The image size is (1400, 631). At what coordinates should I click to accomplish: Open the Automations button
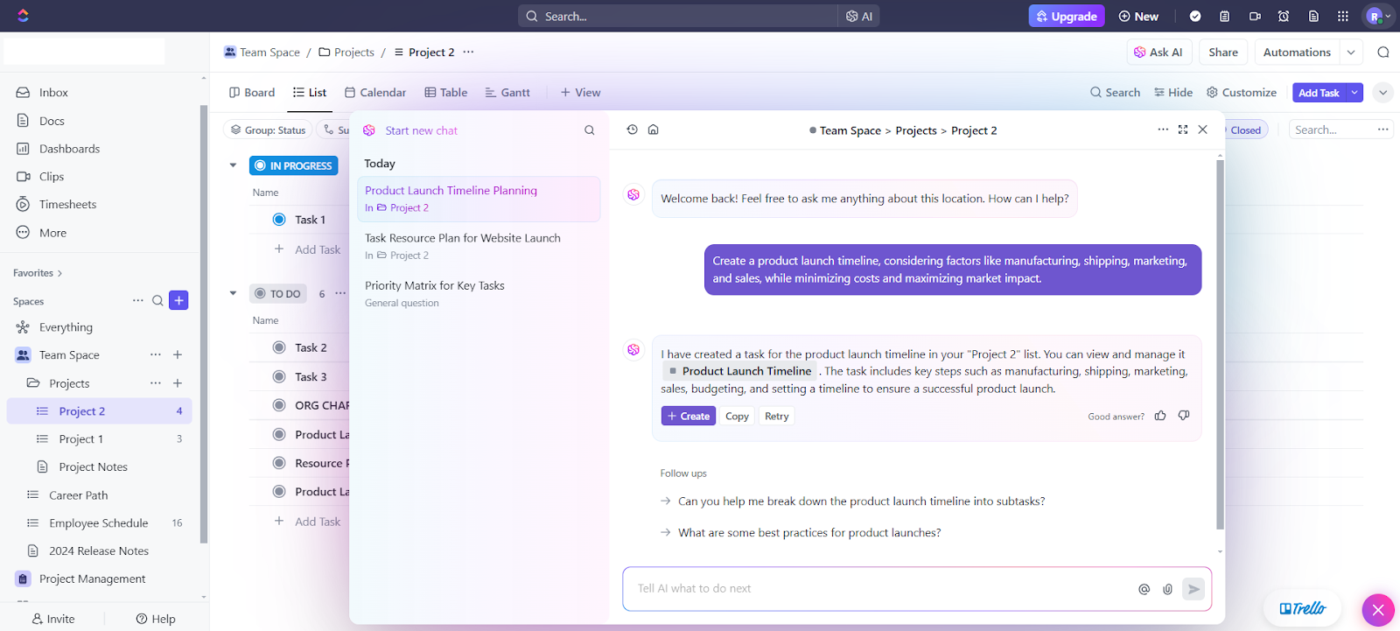tap(1296, 52)
